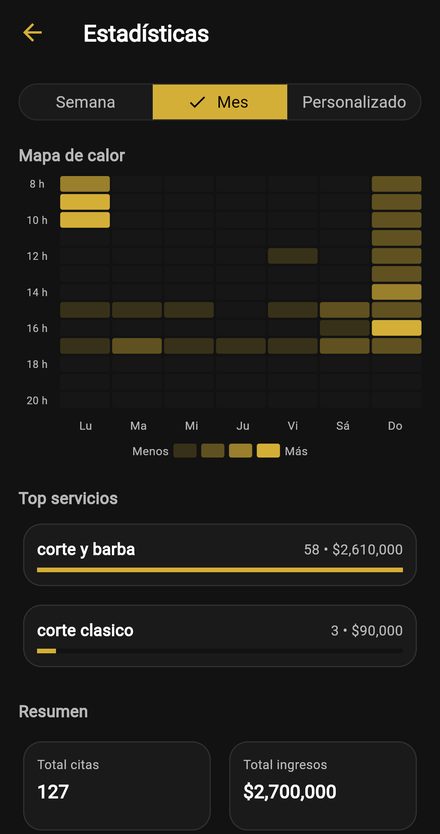
Task: Tap the Martes 17 h heatmap cell
Action: point(137,346)
